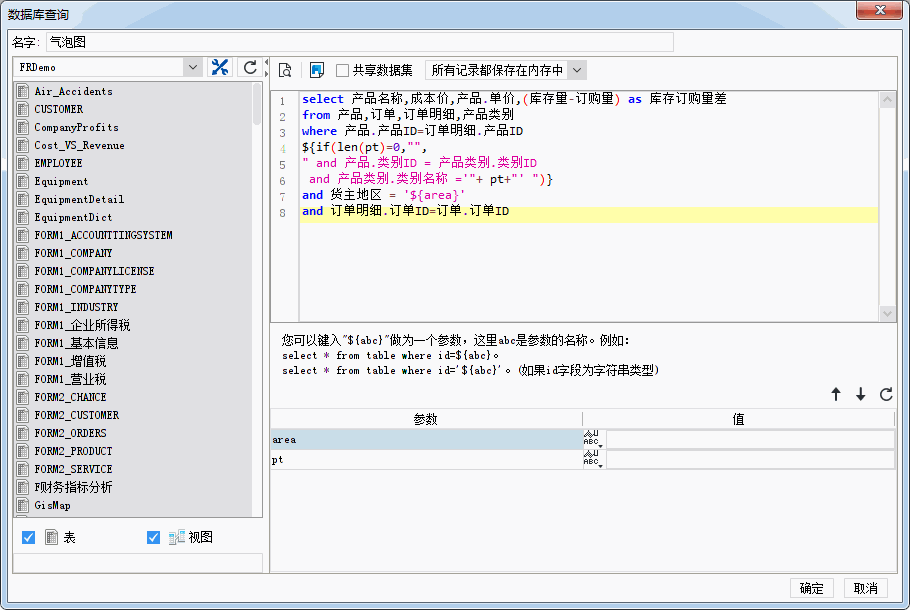Open the 所有记录都保存在内存中 dropdown
The height and width of the screenshot is (610, 910).
(576, 70)
